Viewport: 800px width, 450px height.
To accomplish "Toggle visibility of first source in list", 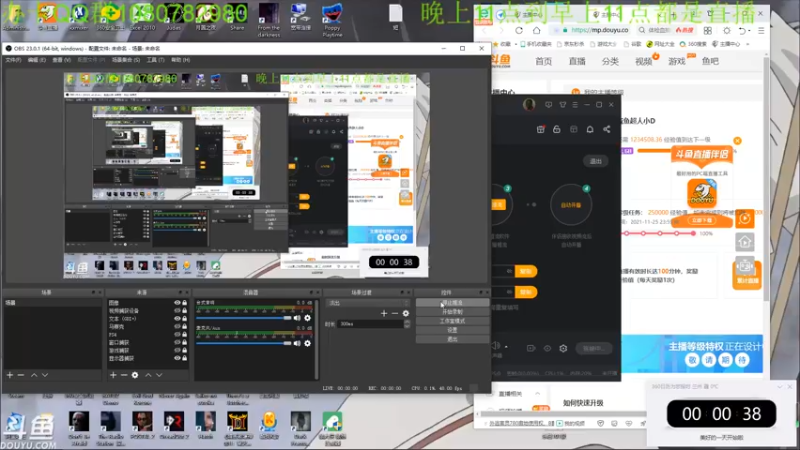I will tap(177, 303).
